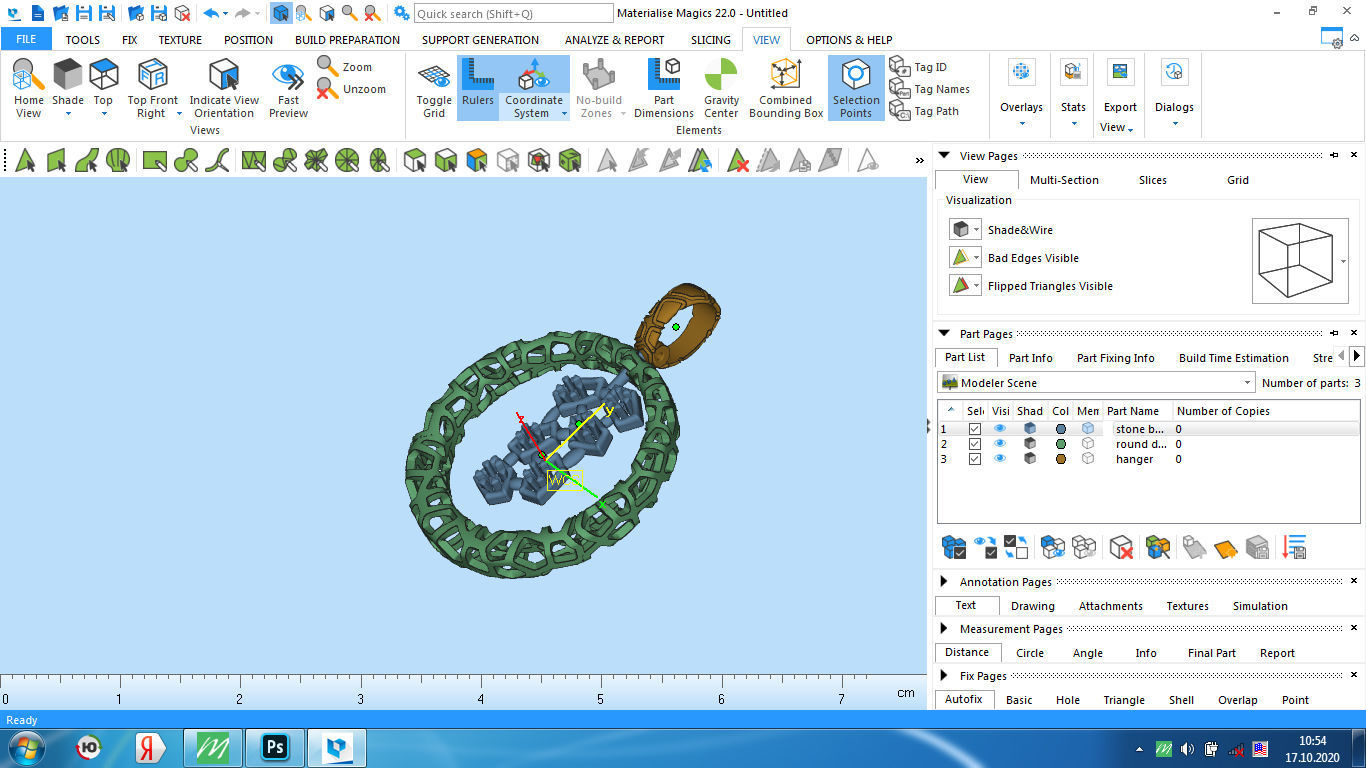Click the FILE button

[26, 40]
